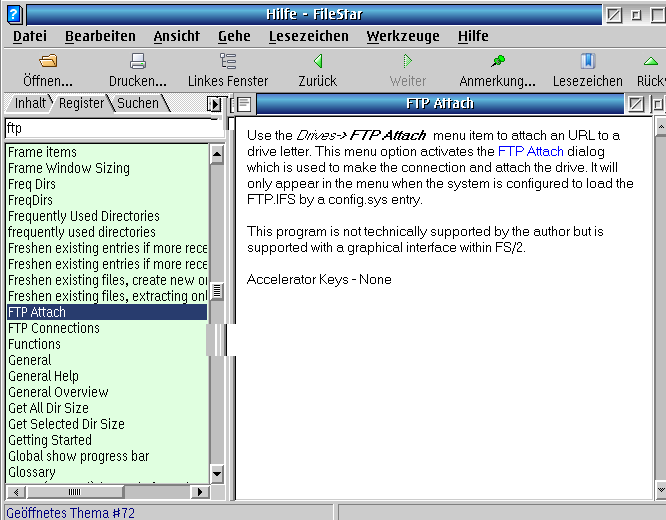Open the Werkzeuge menu
Image resolution: width=666 pixels, height=520 pixels.
pyautogui.click(x=403, y=36)
